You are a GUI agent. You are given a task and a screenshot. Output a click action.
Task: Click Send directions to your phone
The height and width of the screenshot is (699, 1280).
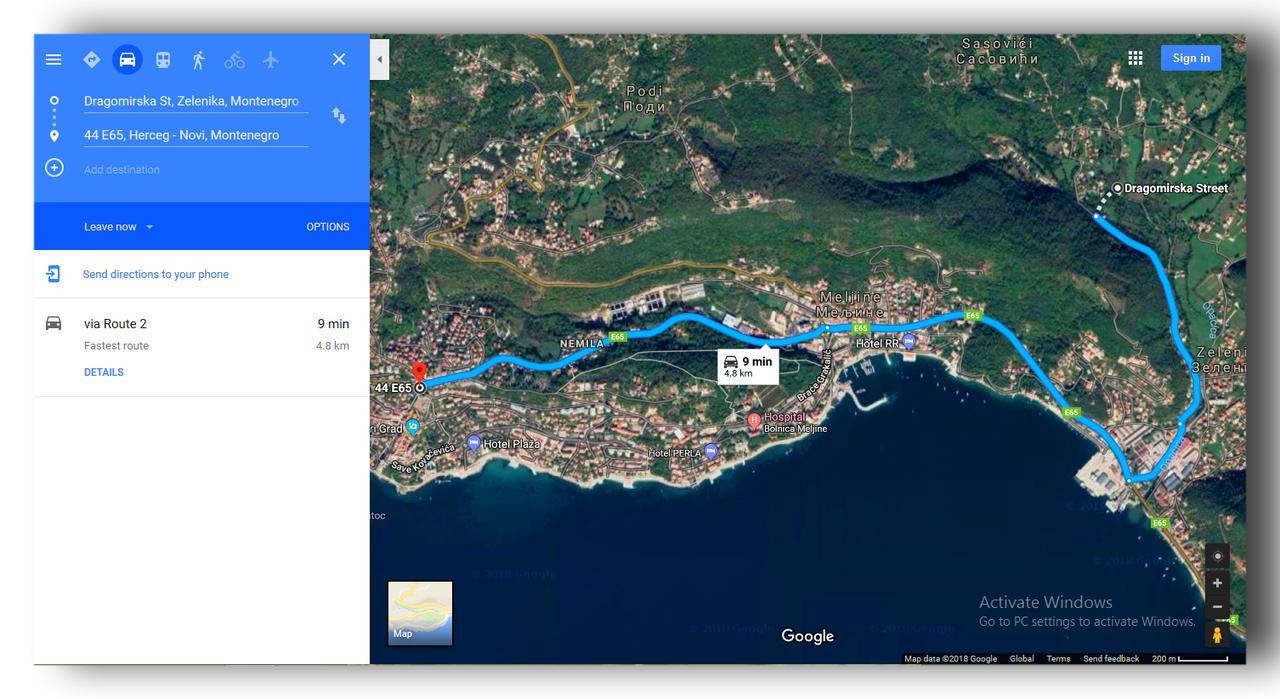pyautogui.click(x=156, y=274)
